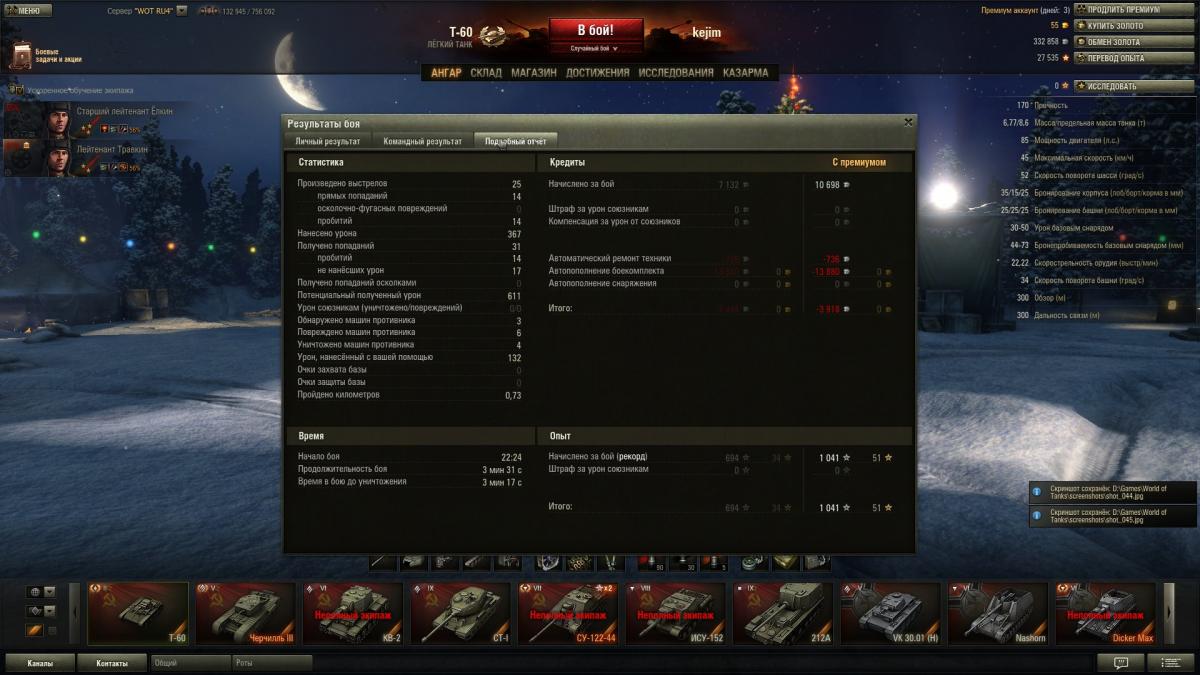Click Продолжительность боя 3 мин 31 с
This screenshot has height=675, width=1200.
(410, 469)
